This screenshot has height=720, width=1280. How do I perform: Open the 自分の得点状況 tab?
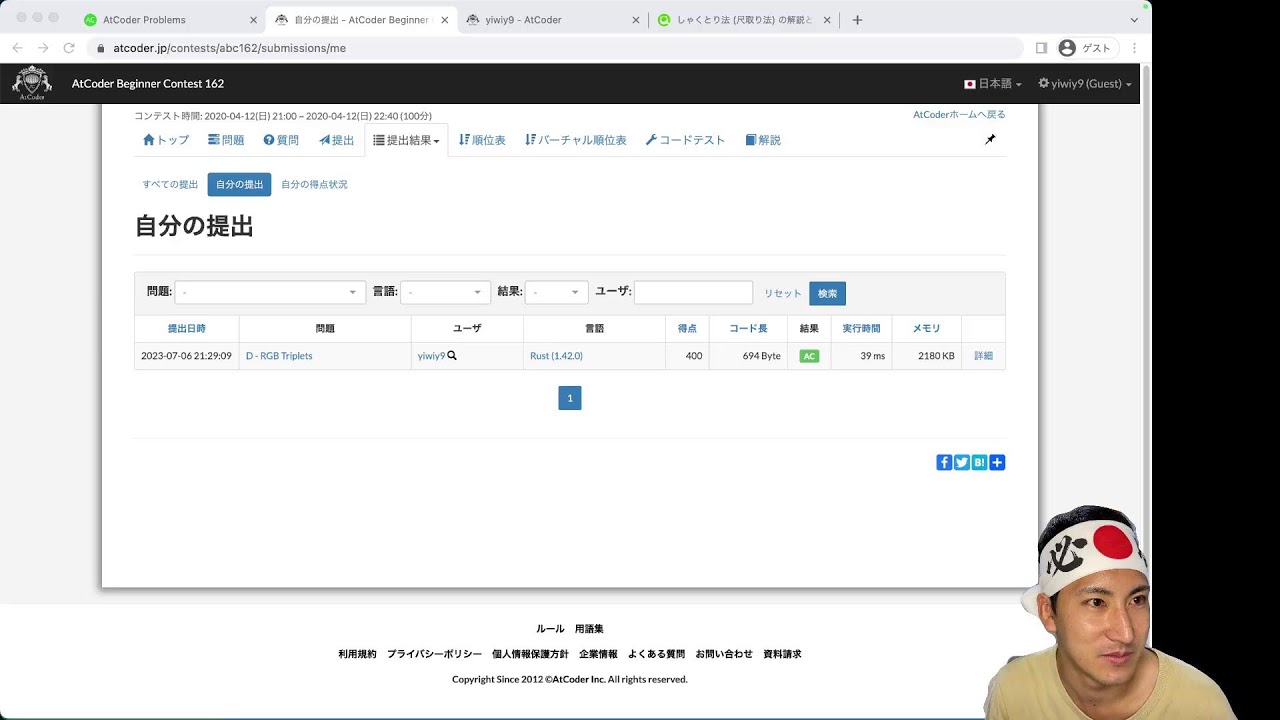(313, 184)
